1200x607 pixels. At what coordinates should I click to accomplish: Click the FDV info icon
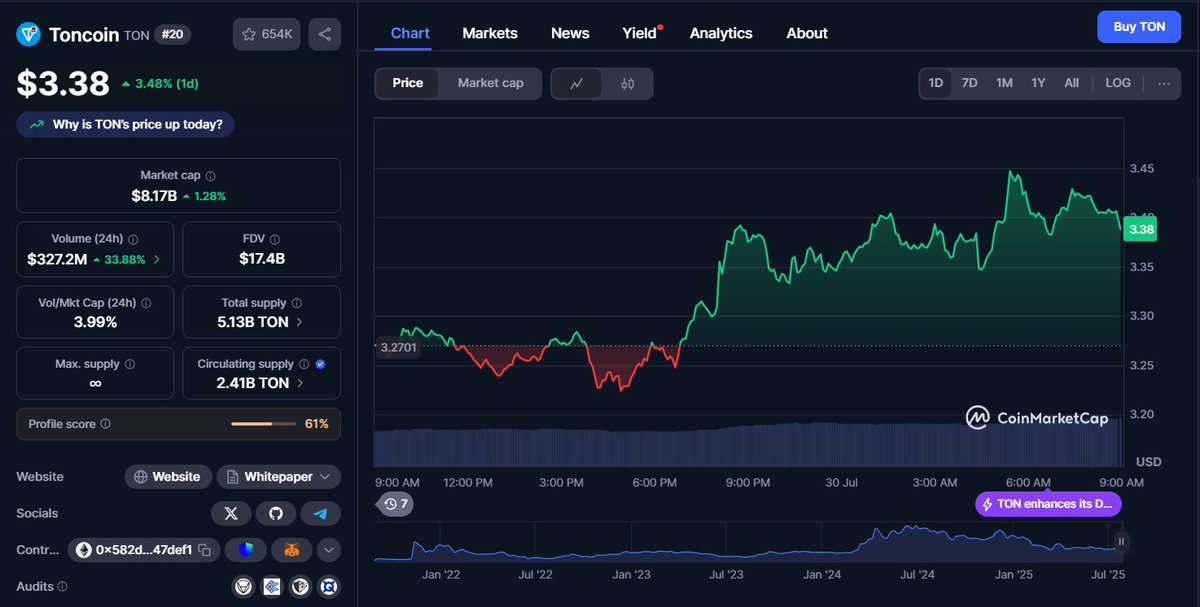point(275,240)
